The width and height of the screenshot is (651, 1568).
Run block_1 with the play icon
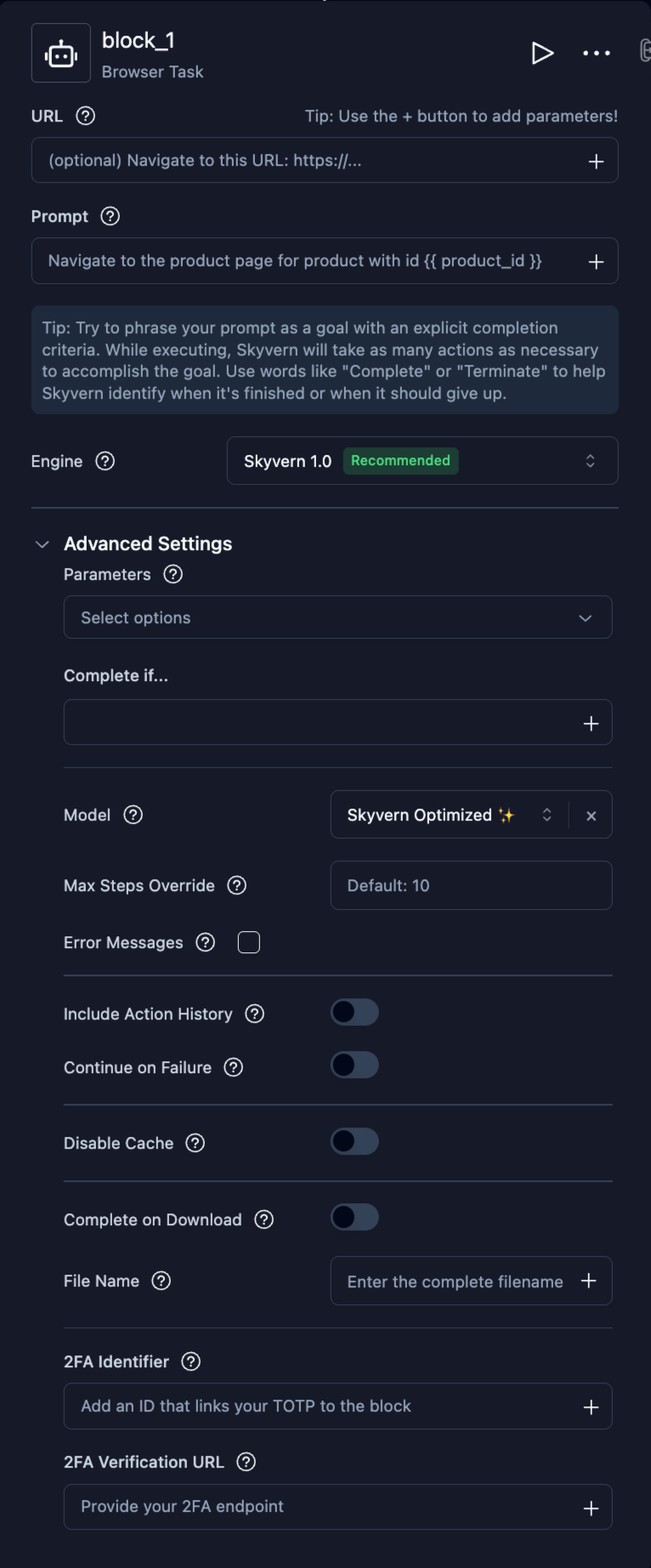542,53
